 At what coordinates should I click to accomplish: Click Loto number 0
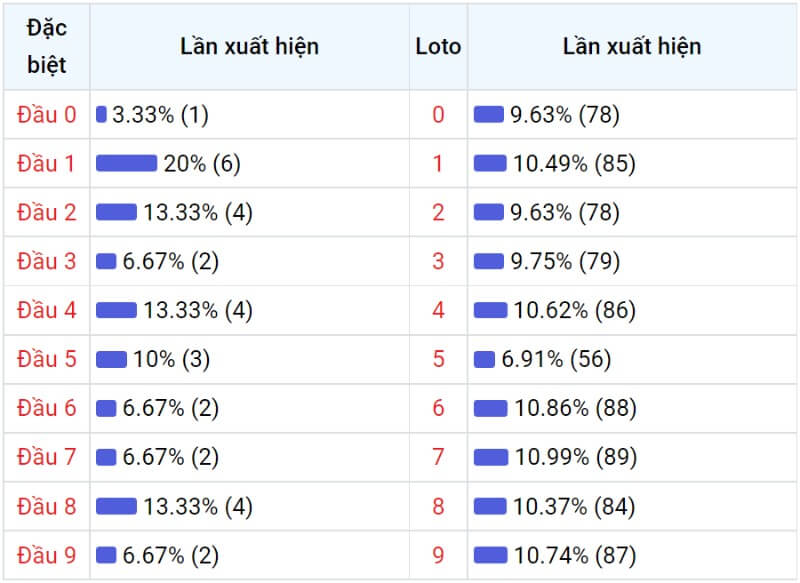(438, 115)
